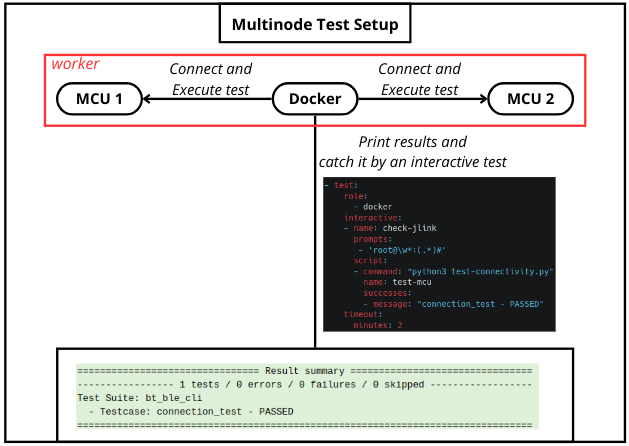
Task: Click the arrowhead pointing at MCU 1
Action: [148, 99]
